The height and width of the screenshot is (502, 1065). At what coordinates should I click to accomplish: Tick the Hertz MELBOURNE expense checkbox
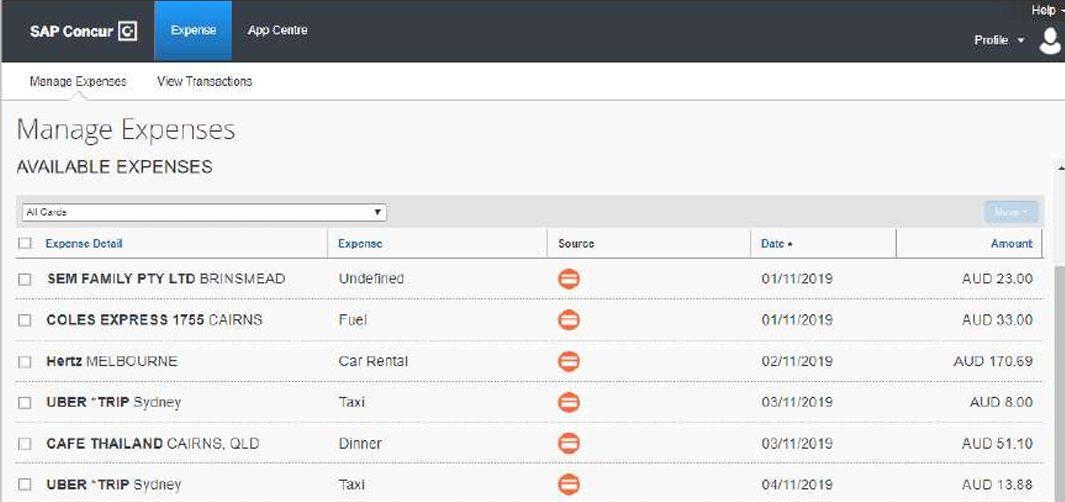(x=25, y=362)
